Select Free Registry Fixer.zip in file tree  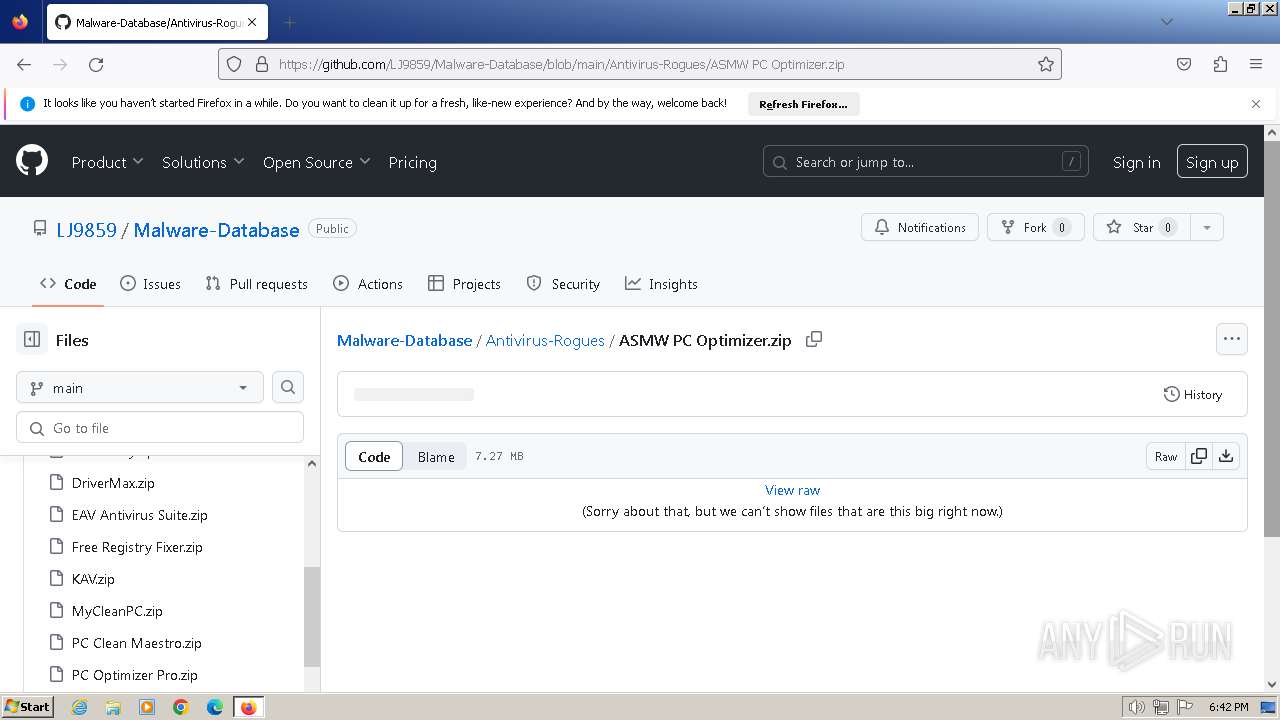tap(137, 547)
